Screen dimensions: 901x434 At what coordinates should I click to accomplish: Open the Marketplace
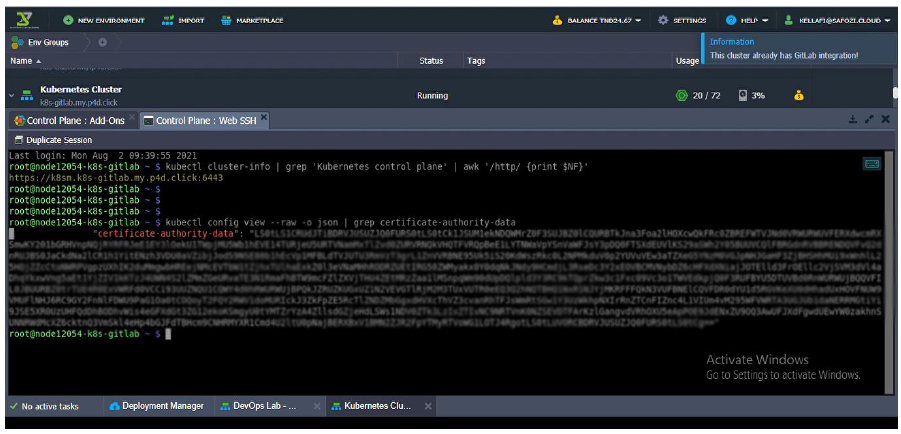point(252,21)
